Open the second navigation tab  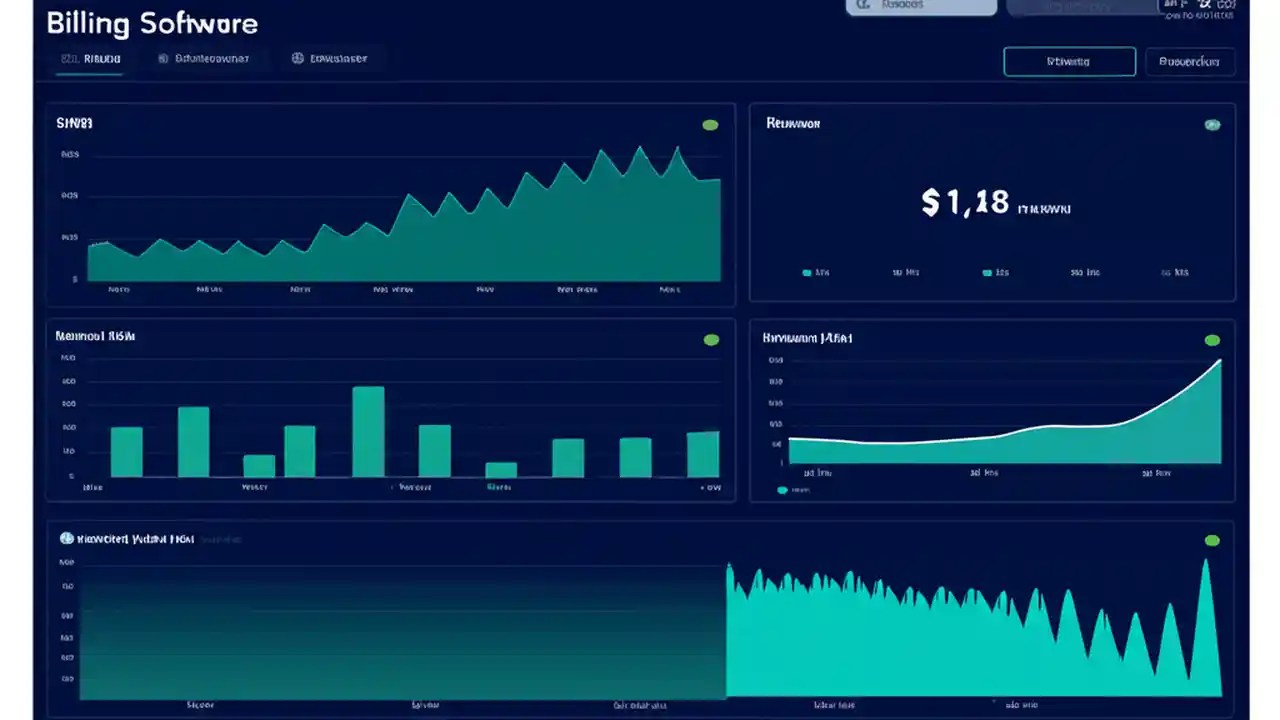coord(203,58)
